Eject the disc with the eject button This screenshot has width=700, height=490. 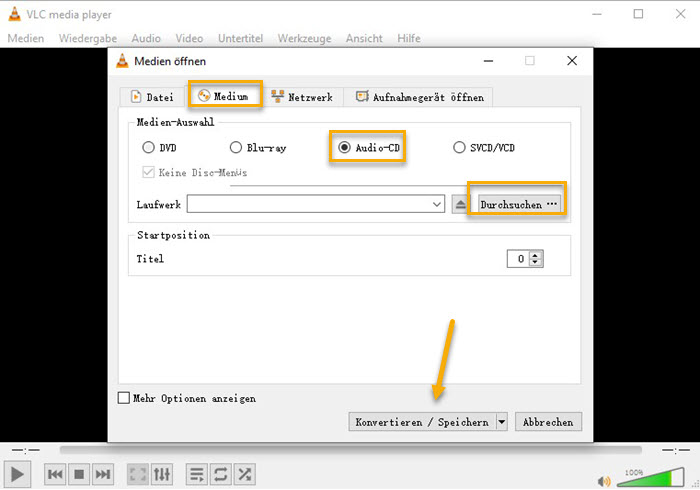coord(460,205)
